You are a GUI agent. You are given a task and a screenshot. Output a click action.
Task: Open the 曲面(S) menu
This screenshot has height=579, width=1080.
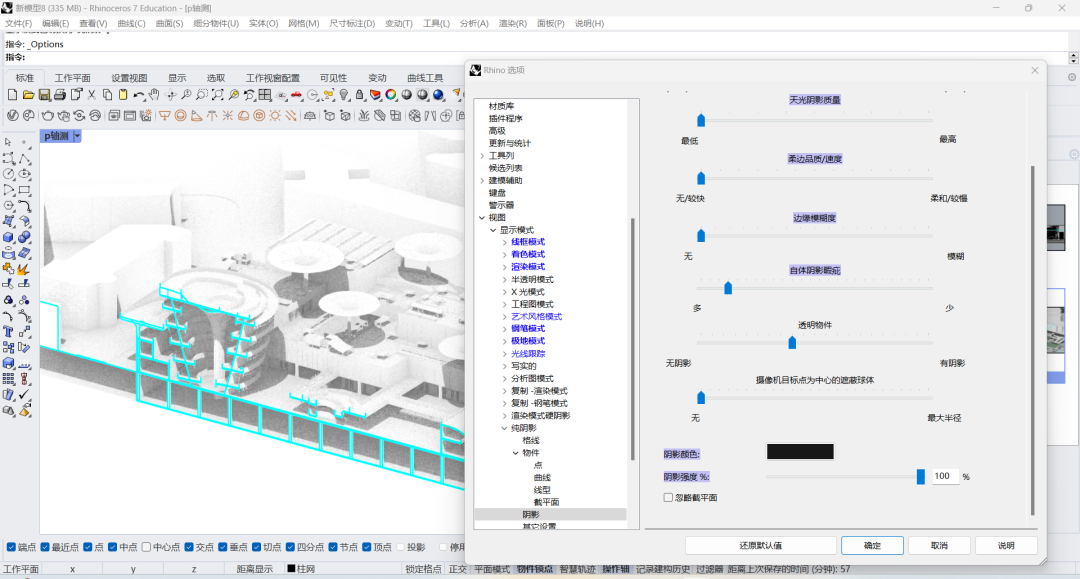coord(169,23)
